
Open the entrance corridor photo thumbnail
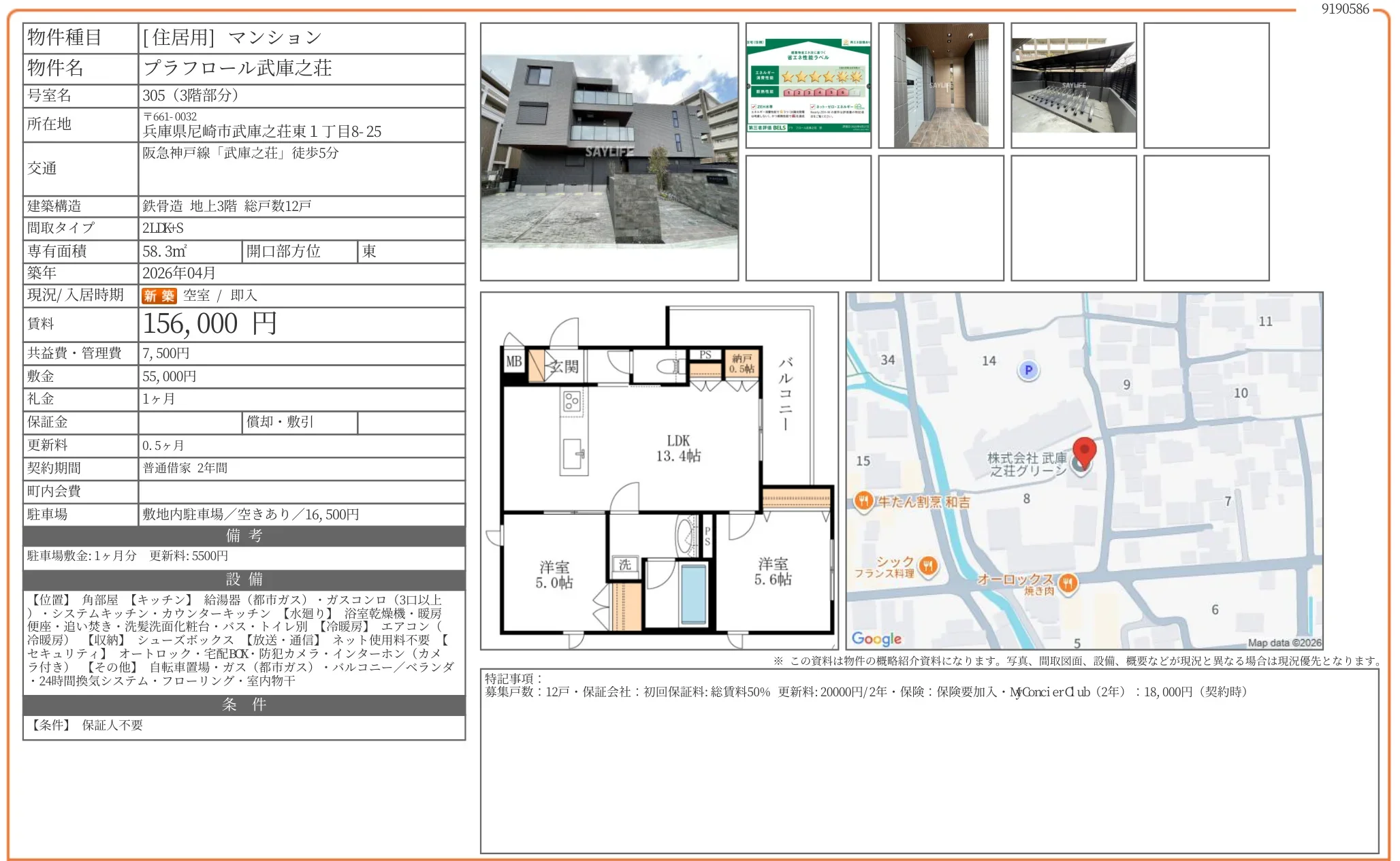pos(940,85)
